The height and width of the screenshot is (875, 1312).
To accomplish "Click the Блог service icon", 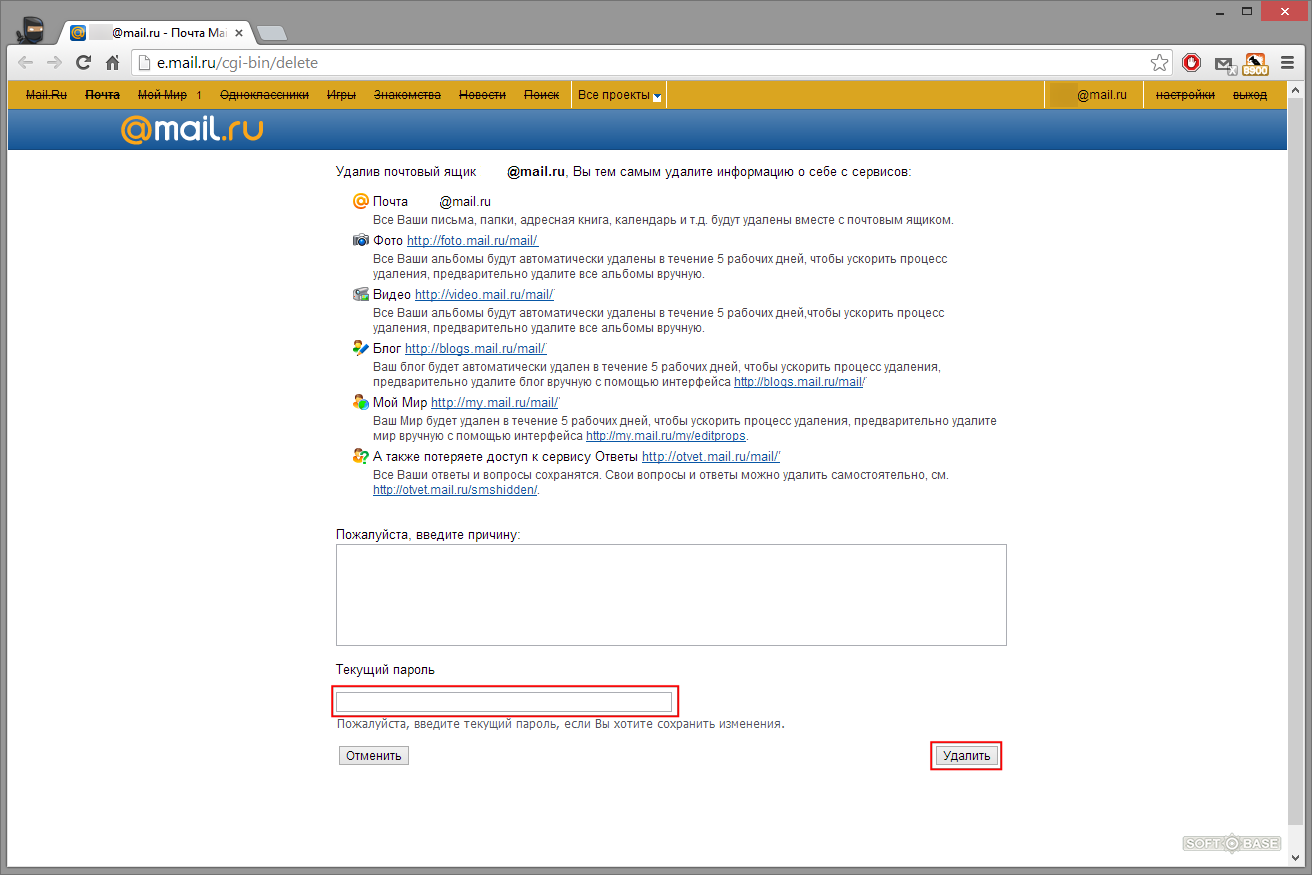I will pos(361,348).
